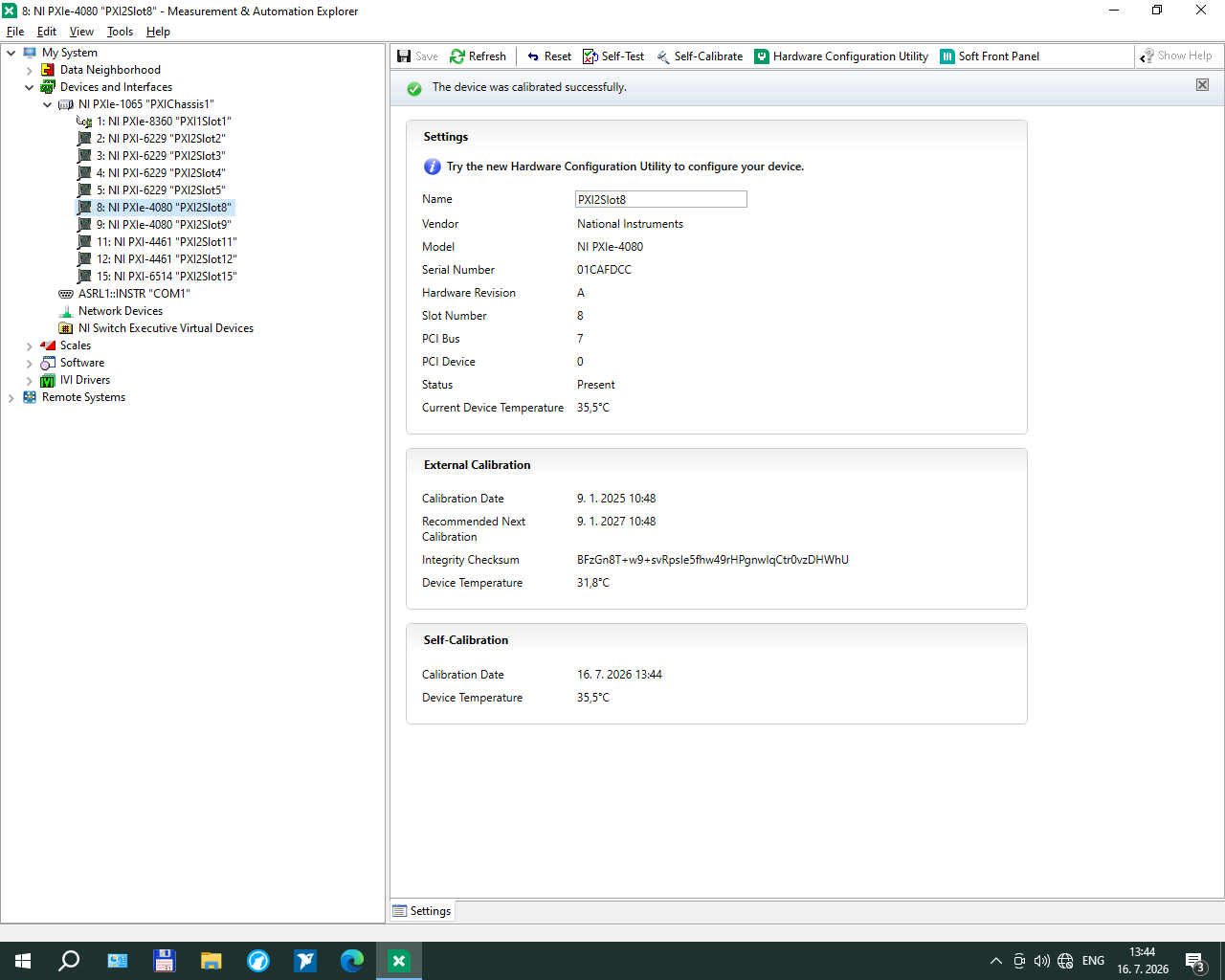Expand the Data Neighborhood node
The image size is (1225, 980).
click(x=30, y=70)
